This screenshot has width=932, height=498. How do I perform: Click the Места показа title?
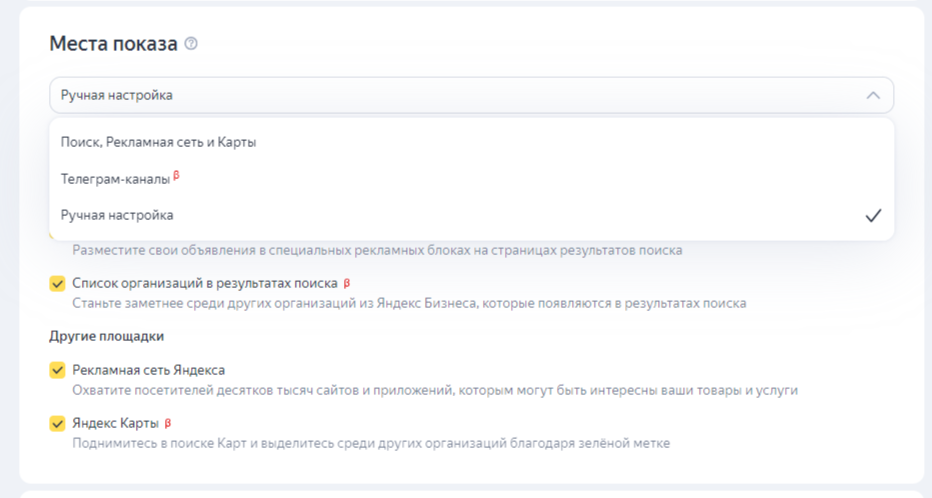pos(113,43)
